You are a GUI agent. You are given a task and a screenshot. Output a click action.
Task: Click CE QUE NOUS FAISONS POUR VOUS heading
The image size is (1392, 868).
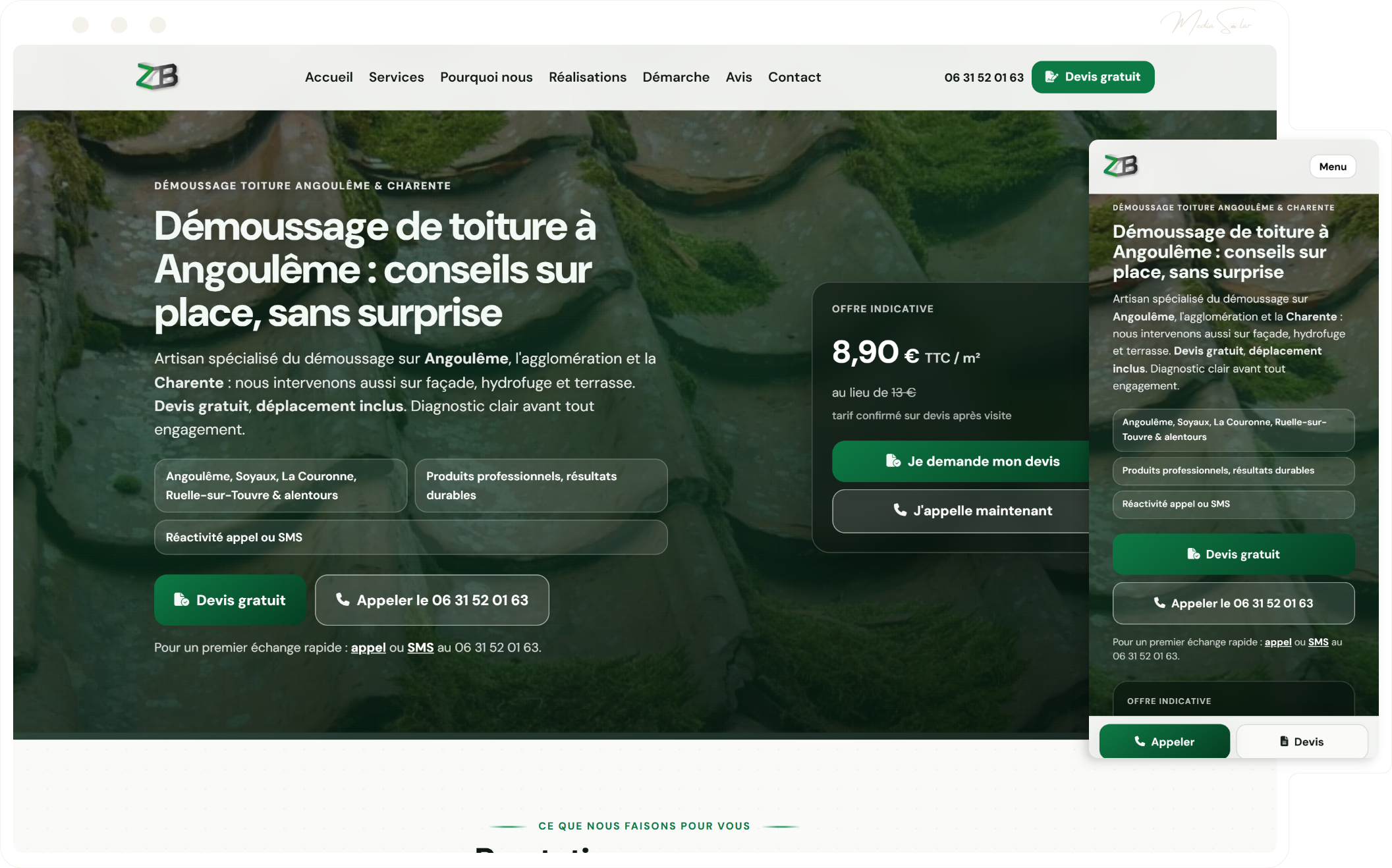pyautogui.click(x=644, y=826)
